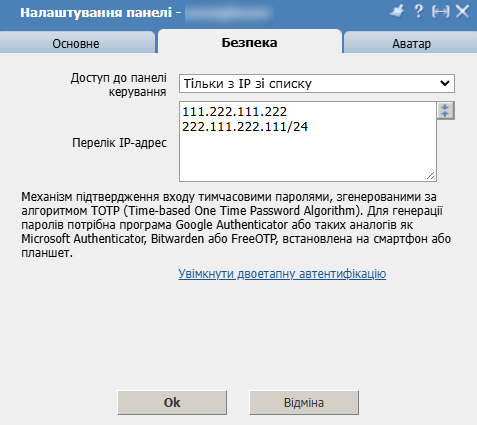Cancel changes with the Відміна button

pyautogui.click(x=304, y=403)
